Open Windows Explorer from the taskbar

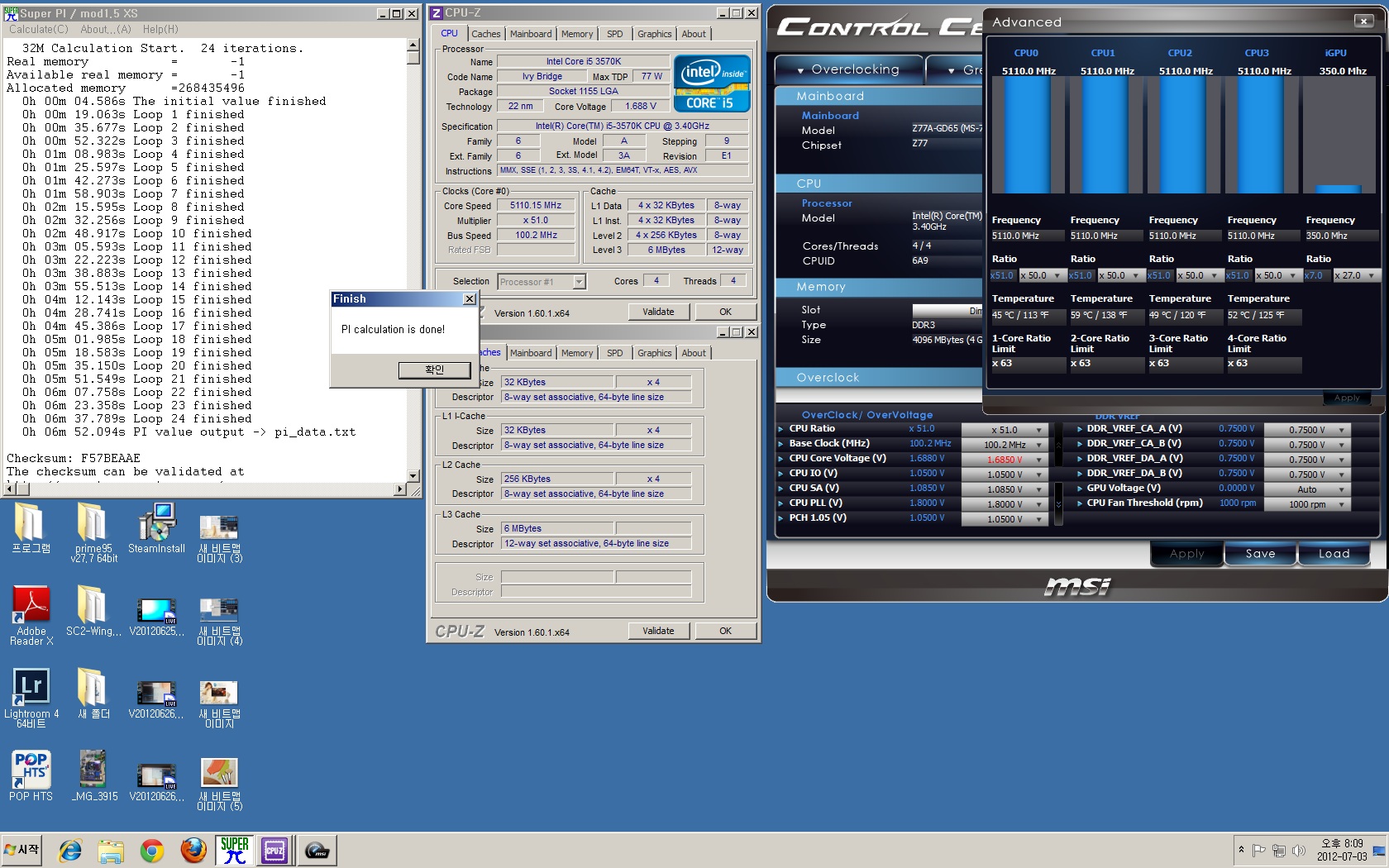coord(111,850)
